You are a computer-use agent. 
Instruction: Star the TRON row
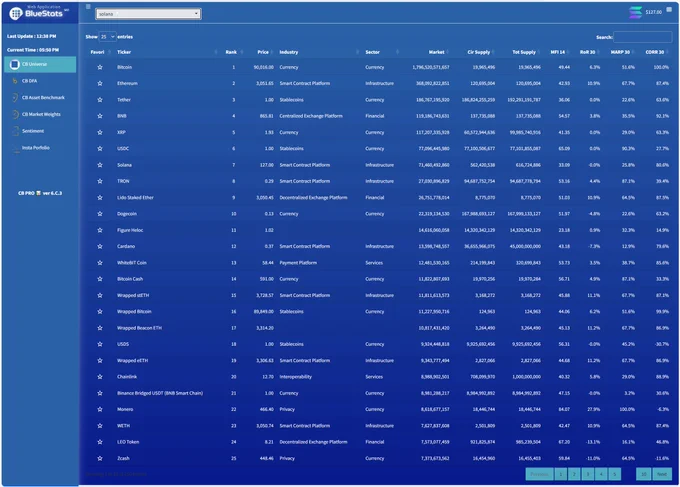pos(100,181)
